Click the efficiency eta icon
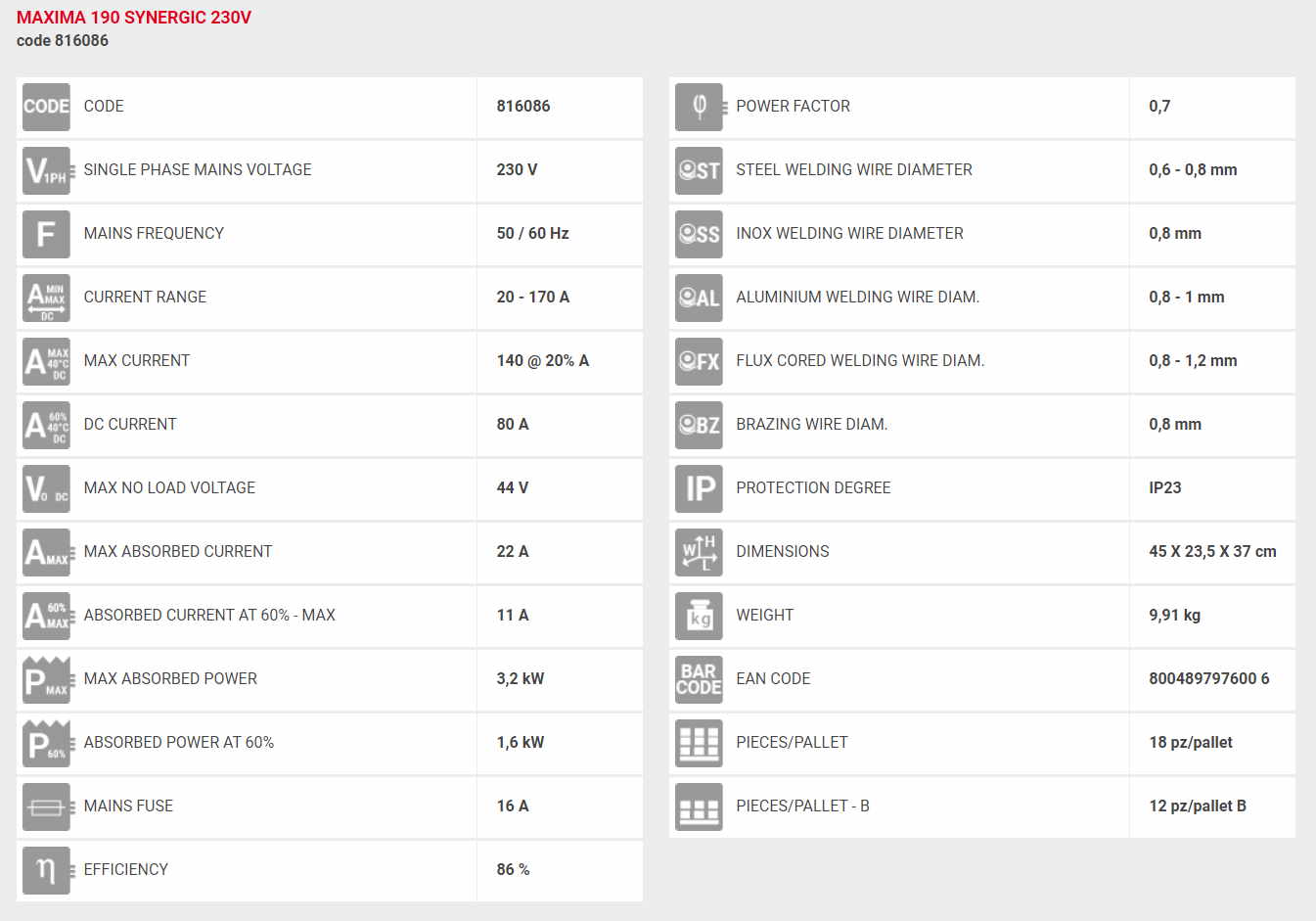 point(48,870)
